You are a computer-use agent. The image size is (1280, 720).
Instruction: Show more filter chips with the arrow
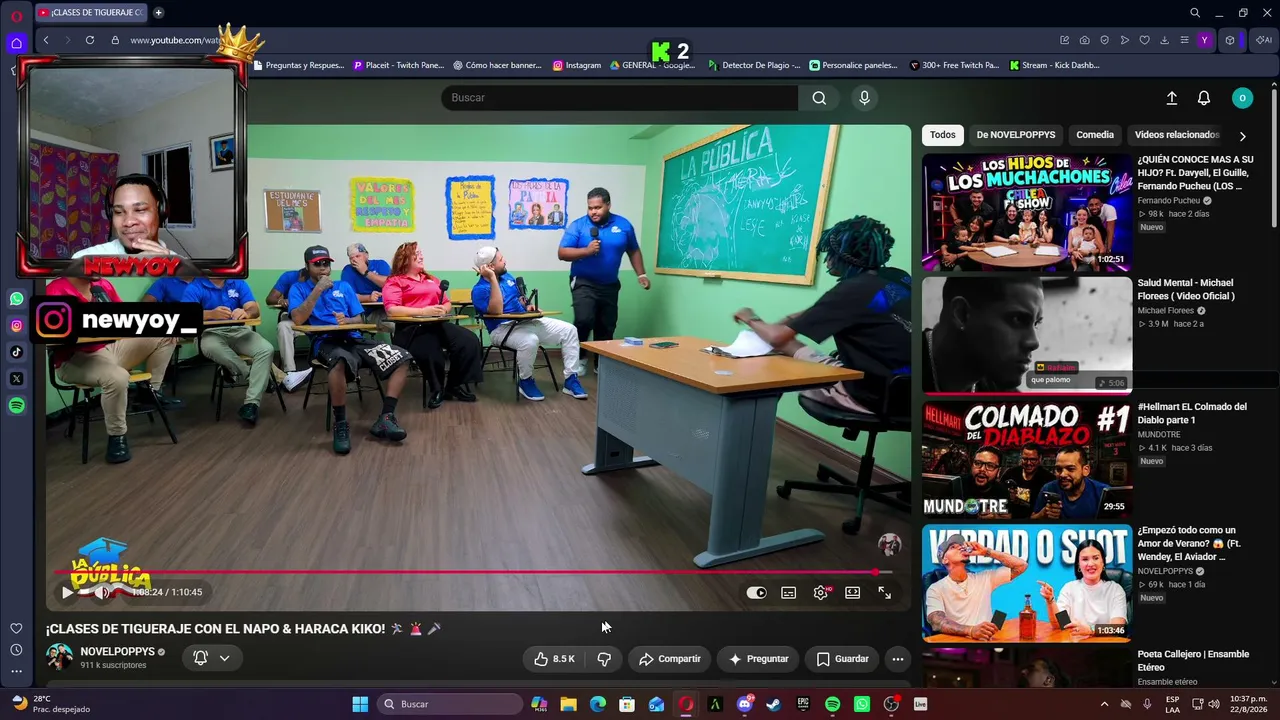[x=1243, y=136]
